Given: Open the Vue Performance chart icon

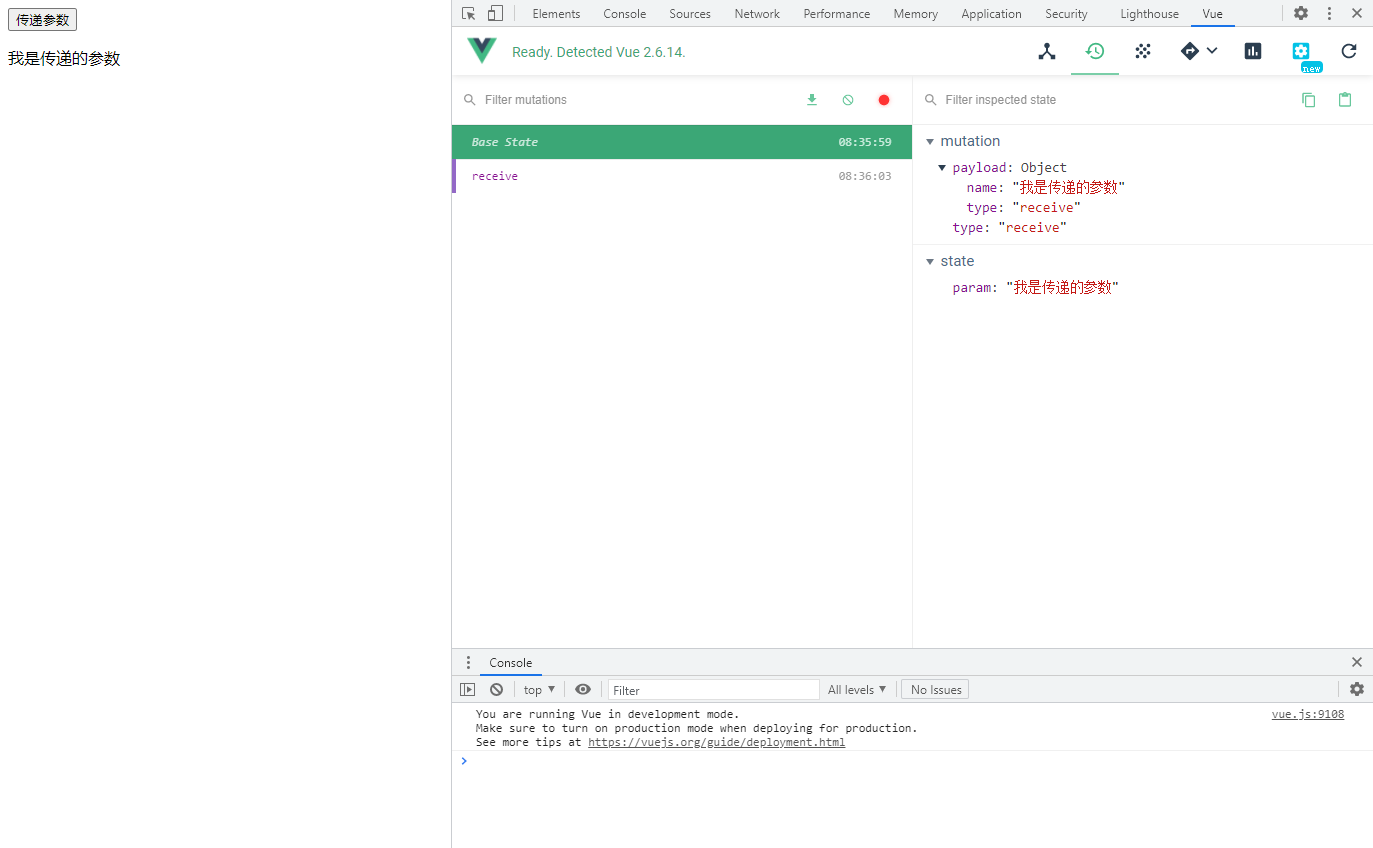Looking at the screenshot, I should tap(1253, 51).
